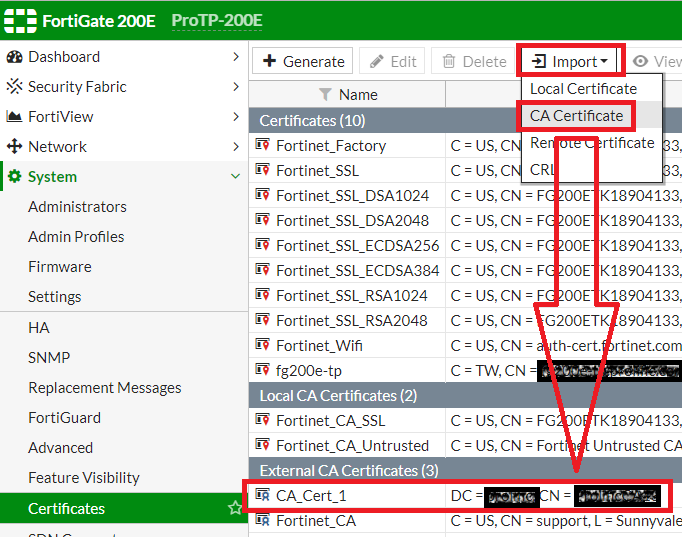Select the Fortinet_CA_Untrusted row
Viewport: 682px width, 537px height.
(465, 445)
